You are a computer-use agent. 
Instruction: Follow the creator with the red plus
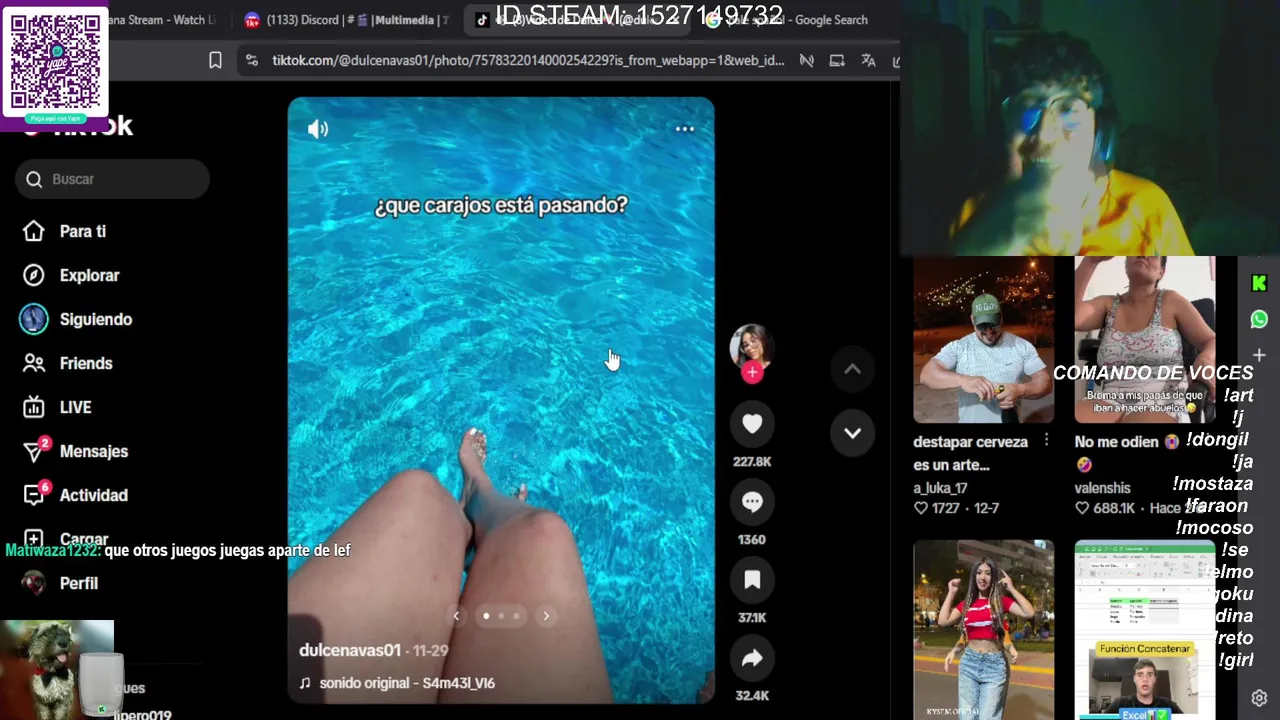(752, 372)
